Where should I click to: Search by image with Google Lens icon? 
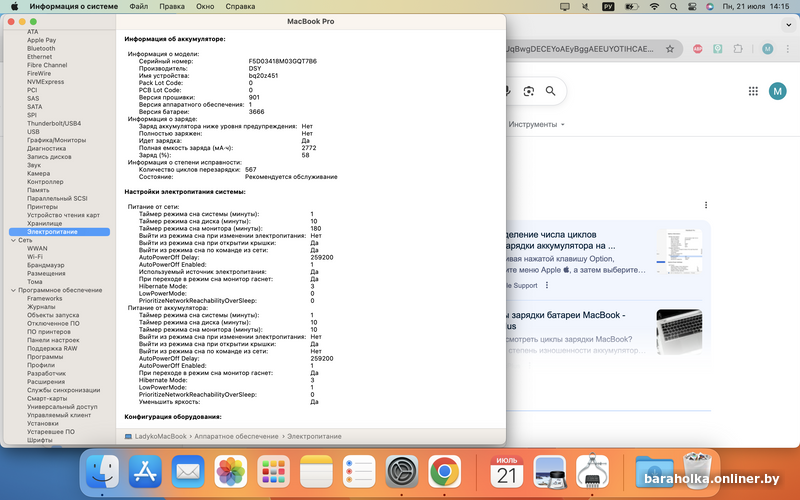tap(529, 91)
